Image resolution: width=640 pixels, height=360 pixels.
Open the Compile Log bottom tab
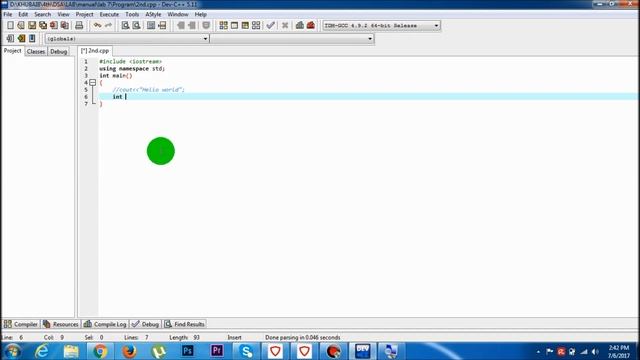(105, 324)
